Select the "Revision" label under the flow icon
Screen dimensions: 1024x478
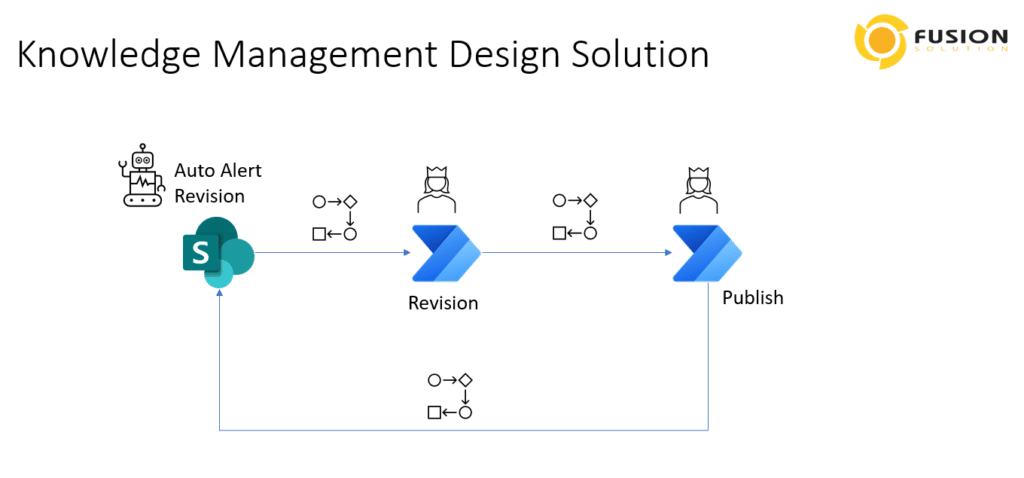tap(443, 304)
